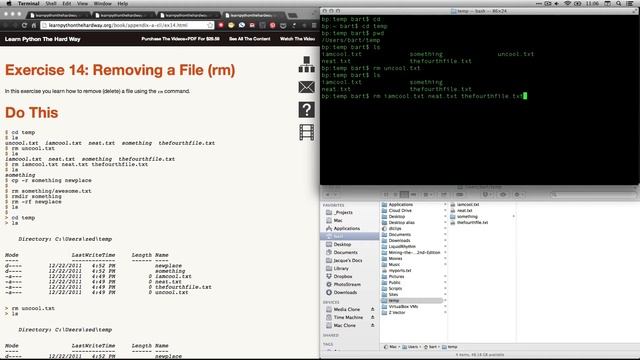Expand the Documents folder arrow in the column

(x=445, y=234)
